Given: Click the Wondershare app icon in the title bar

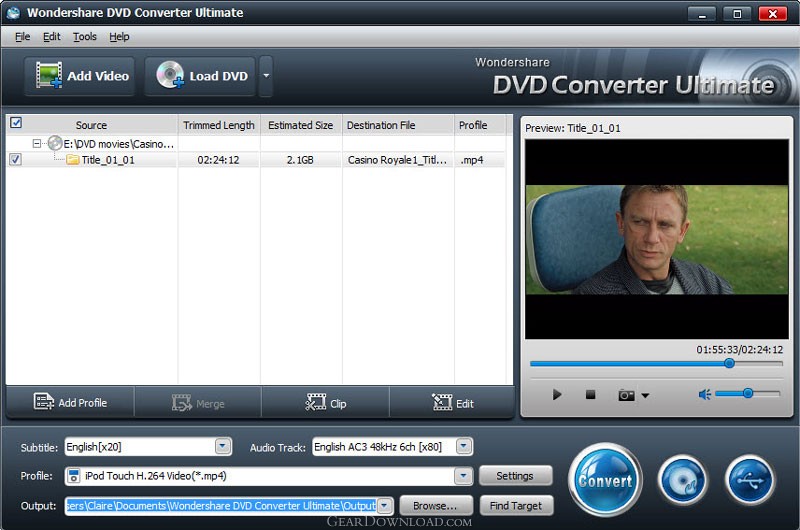Looking at the screenshot, I should point(13,13).
